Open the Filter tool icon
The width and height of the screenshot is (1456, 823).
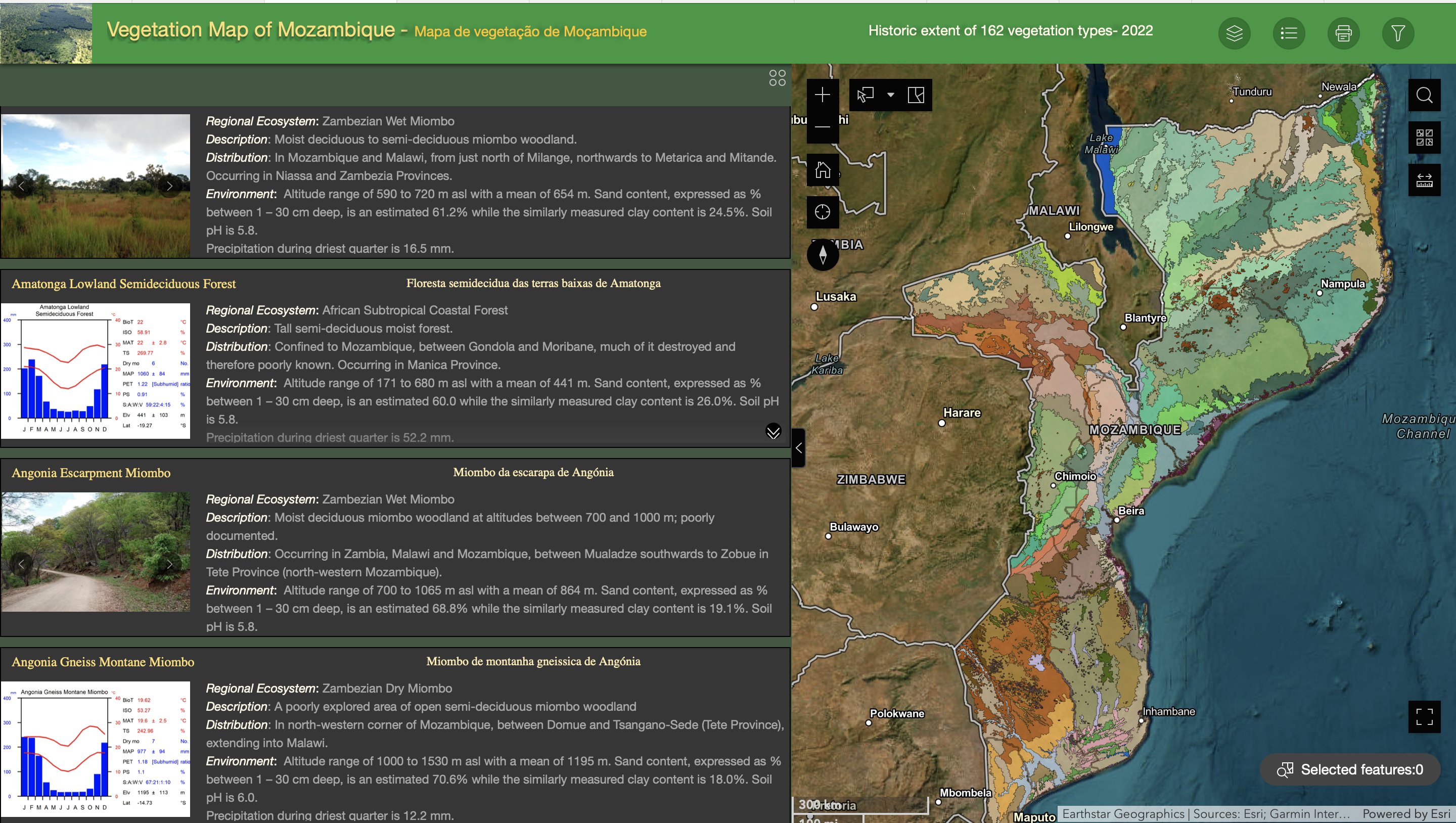[1398, 33]
